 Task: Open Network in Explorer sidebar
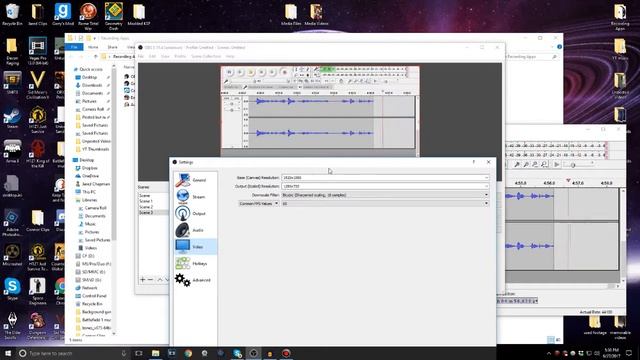click(x=87, y=288)
